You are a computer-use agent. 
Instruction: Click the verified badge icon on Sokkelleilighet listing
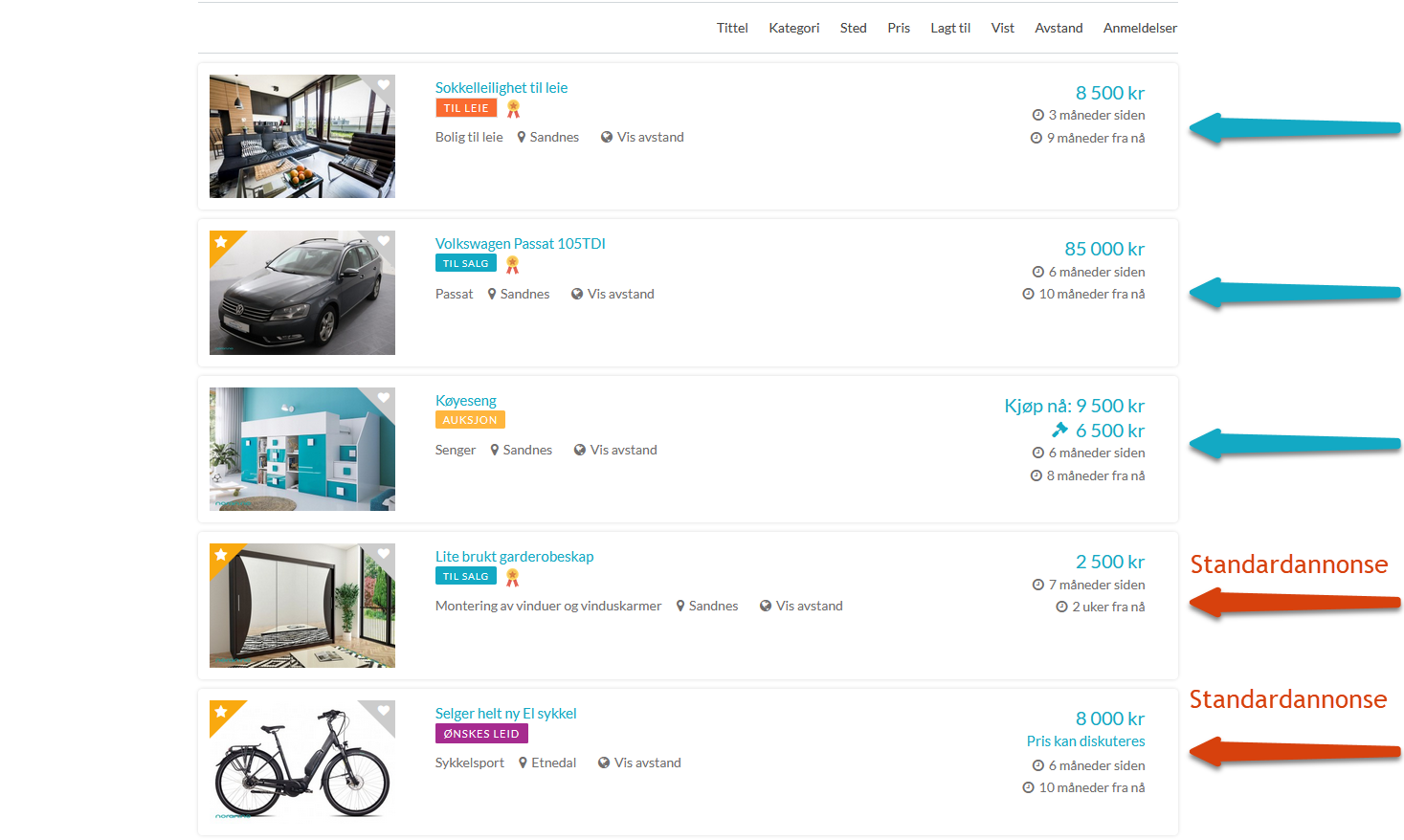(x=513, y=108)
